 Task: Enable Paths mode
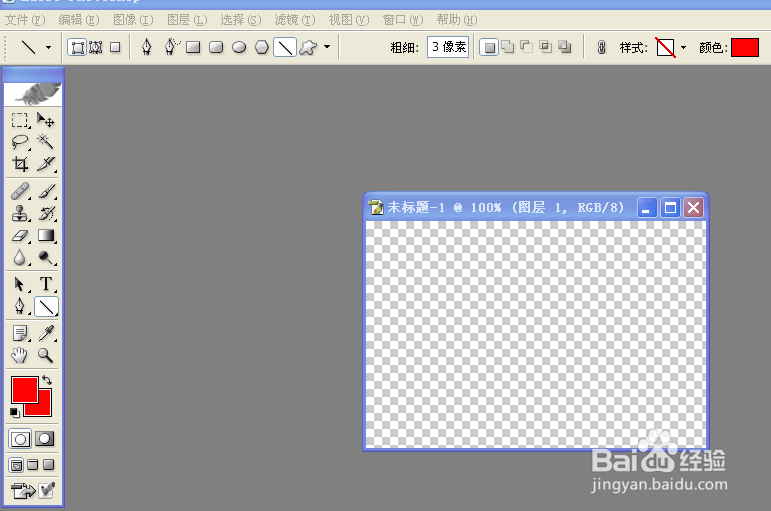coord(96,47)
